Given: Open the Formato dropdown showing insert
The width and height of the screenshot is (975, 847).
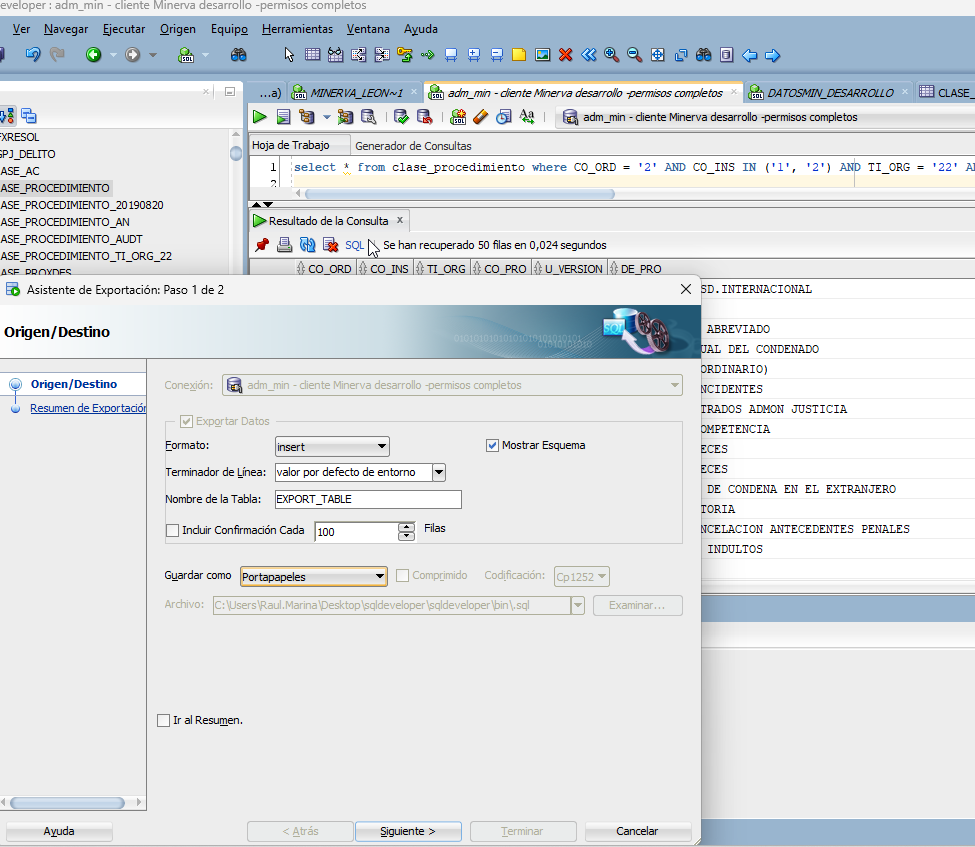Looking at the screenshot, I should (332, 446).
